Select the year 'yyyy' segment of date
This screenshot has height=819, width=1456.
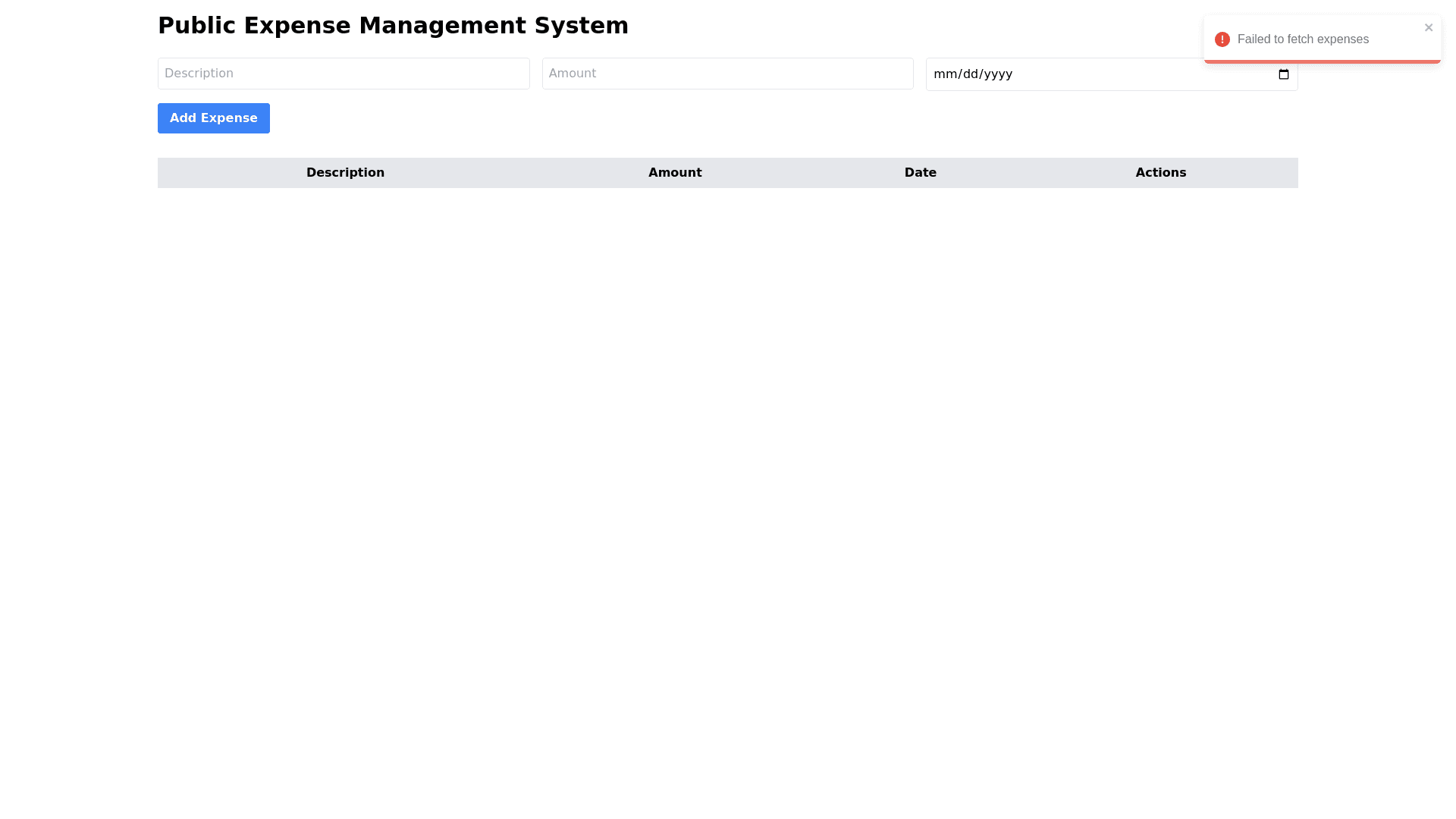click(998, 74)
